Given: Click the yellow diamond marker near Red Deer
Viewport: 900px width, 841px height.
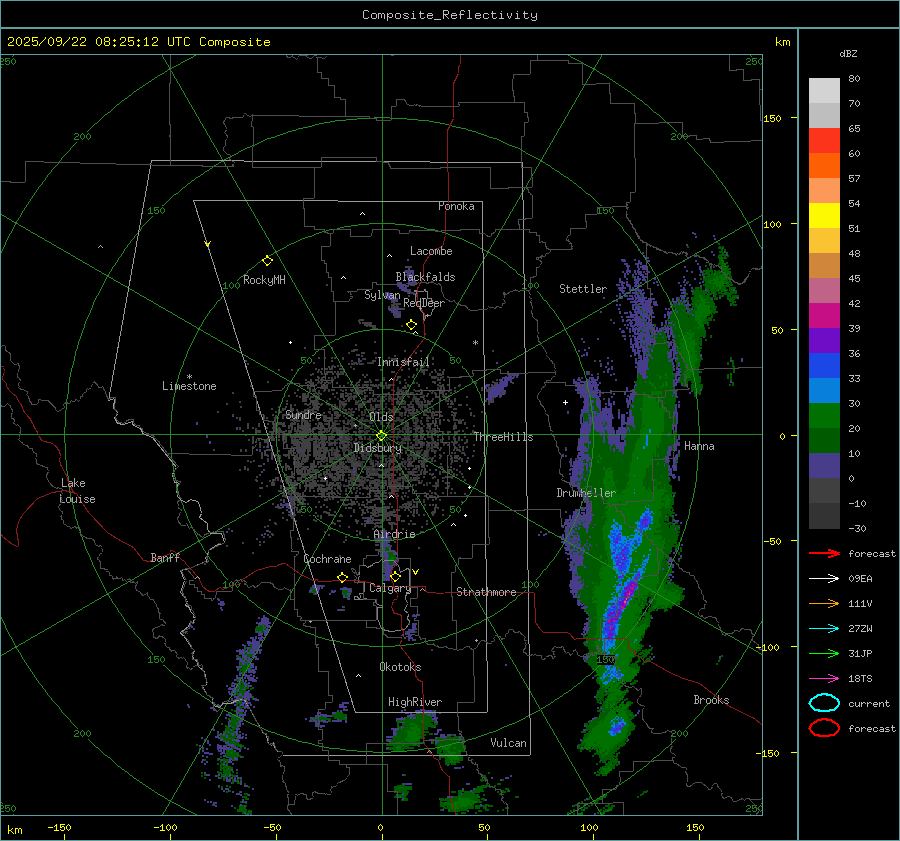Looking at the screenshot, I should (411, 325).
